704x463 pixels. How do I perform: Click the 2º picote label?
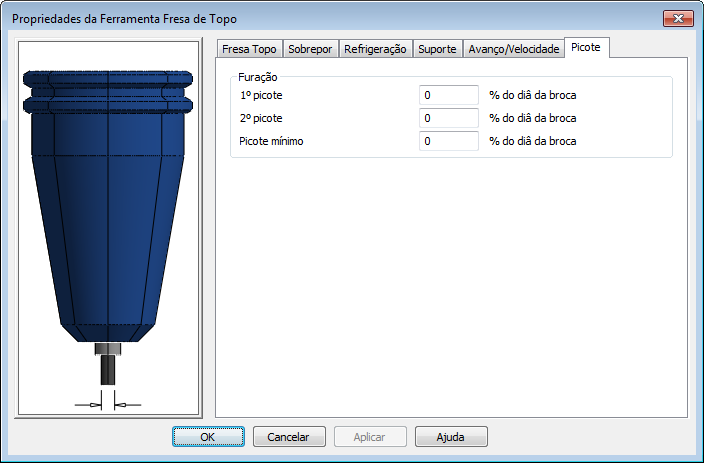pyautogui.click(x=261, y=118)
